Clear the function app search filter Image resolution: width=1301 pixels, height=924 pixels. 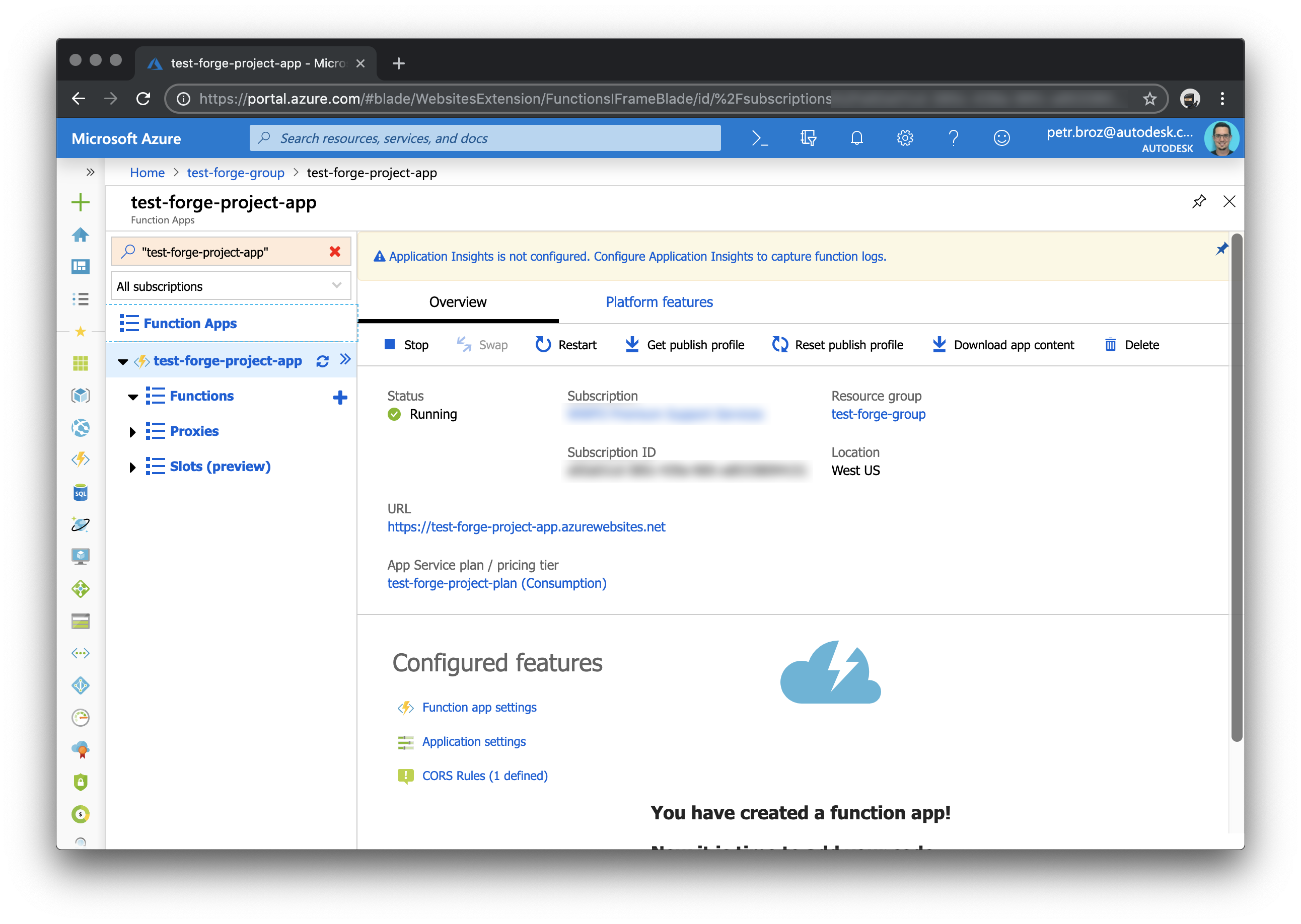pos(335,252)
